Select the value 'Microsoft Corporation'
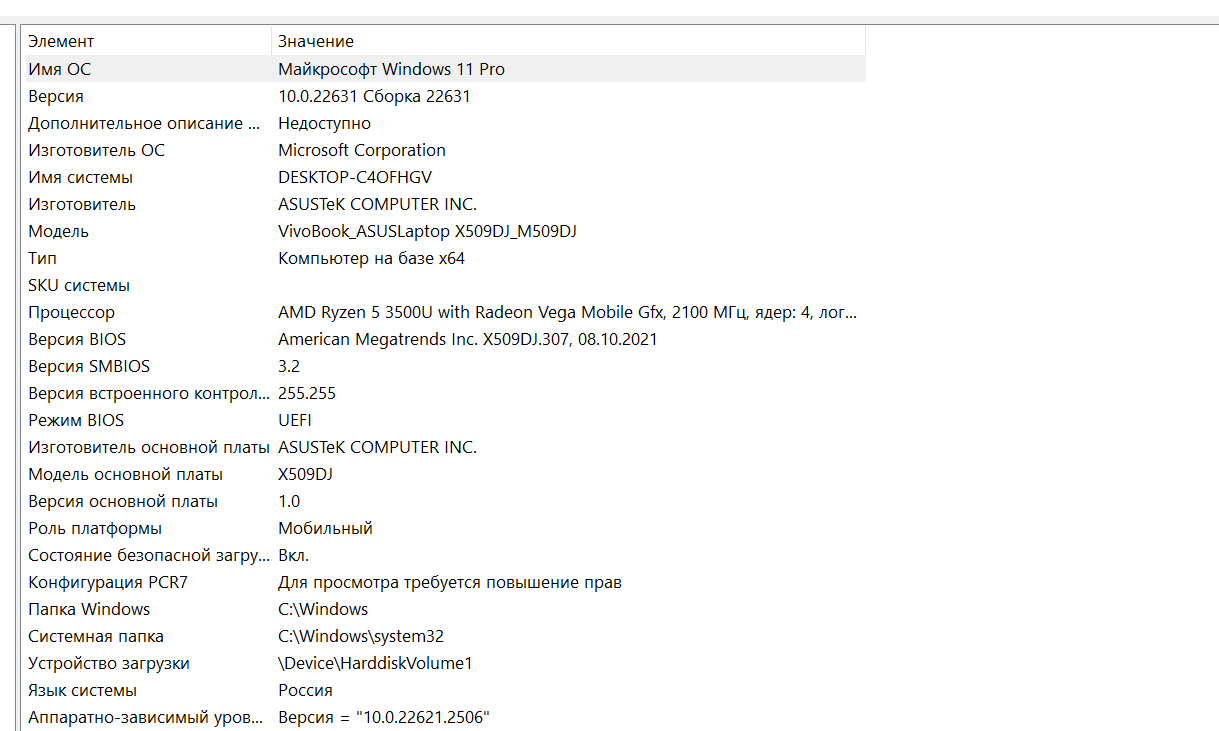 point(362,150)
